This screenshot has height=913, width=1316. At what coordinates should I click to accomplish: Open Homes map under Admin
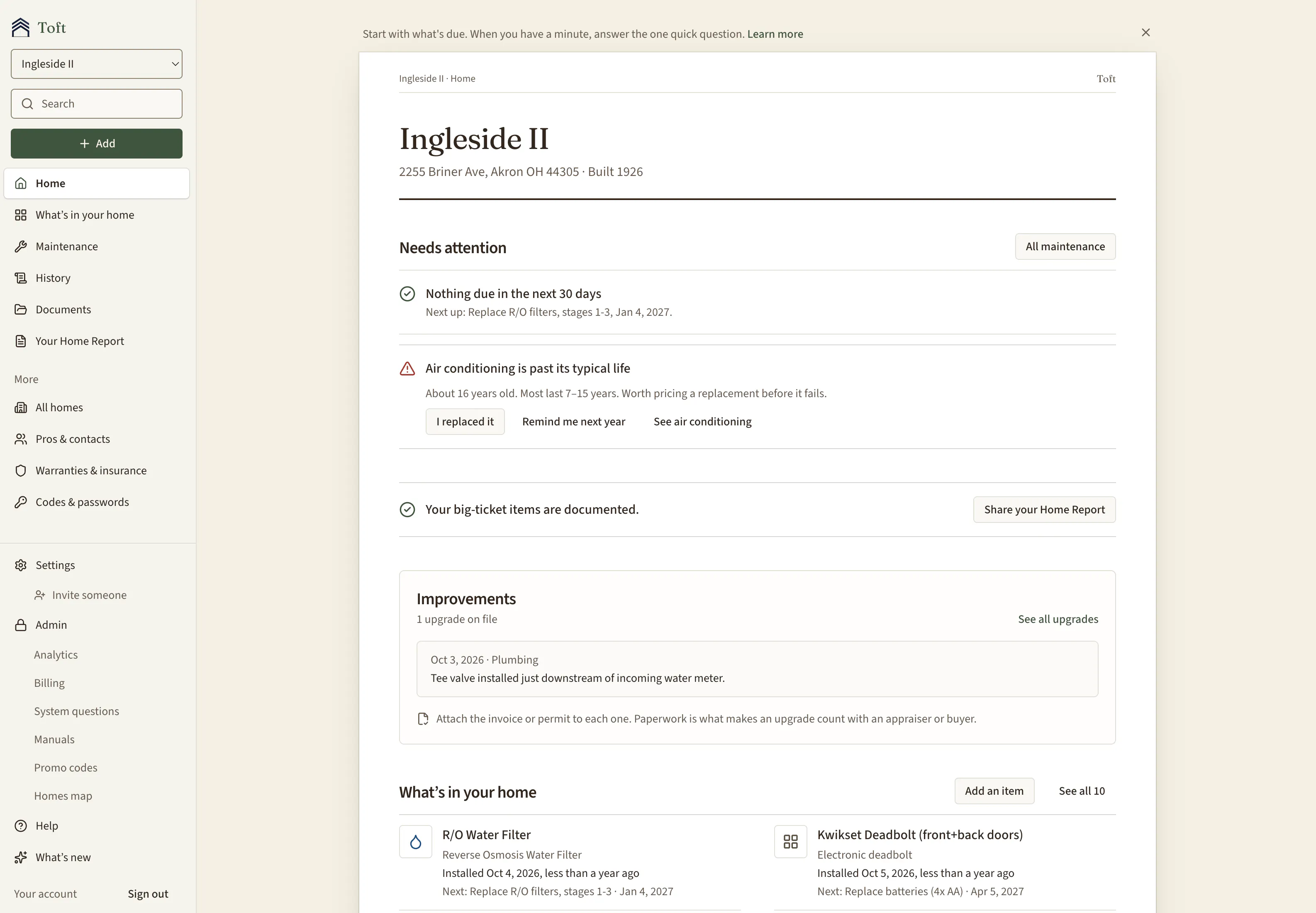click(63, 796)
